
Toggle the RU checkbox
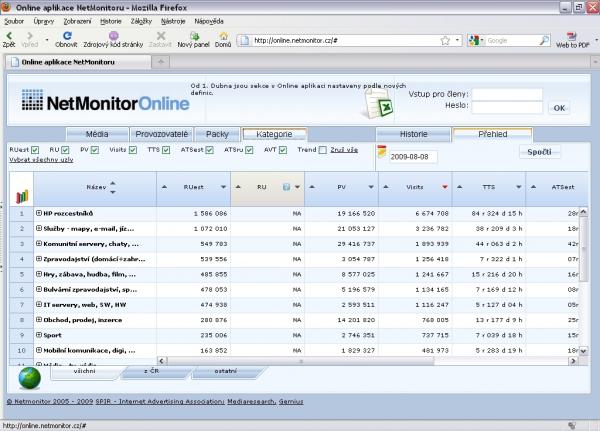[65, 150]
